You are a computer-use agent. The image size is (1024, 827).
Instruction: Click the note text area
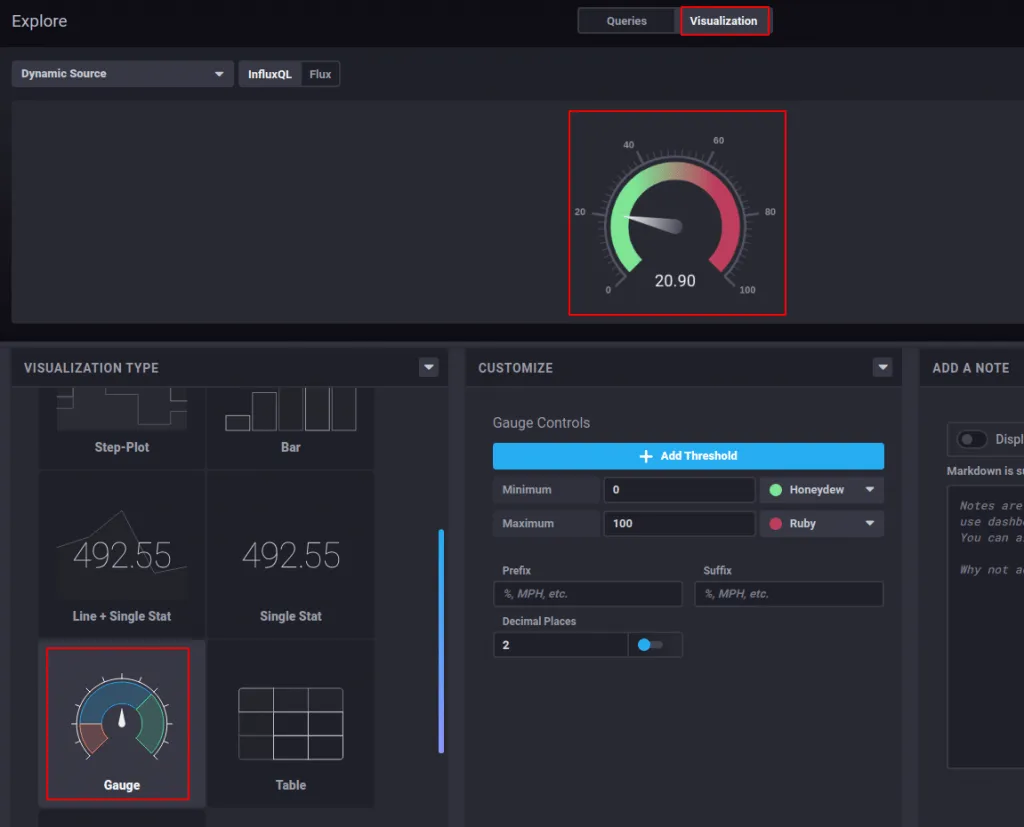[x=985, y=627]
